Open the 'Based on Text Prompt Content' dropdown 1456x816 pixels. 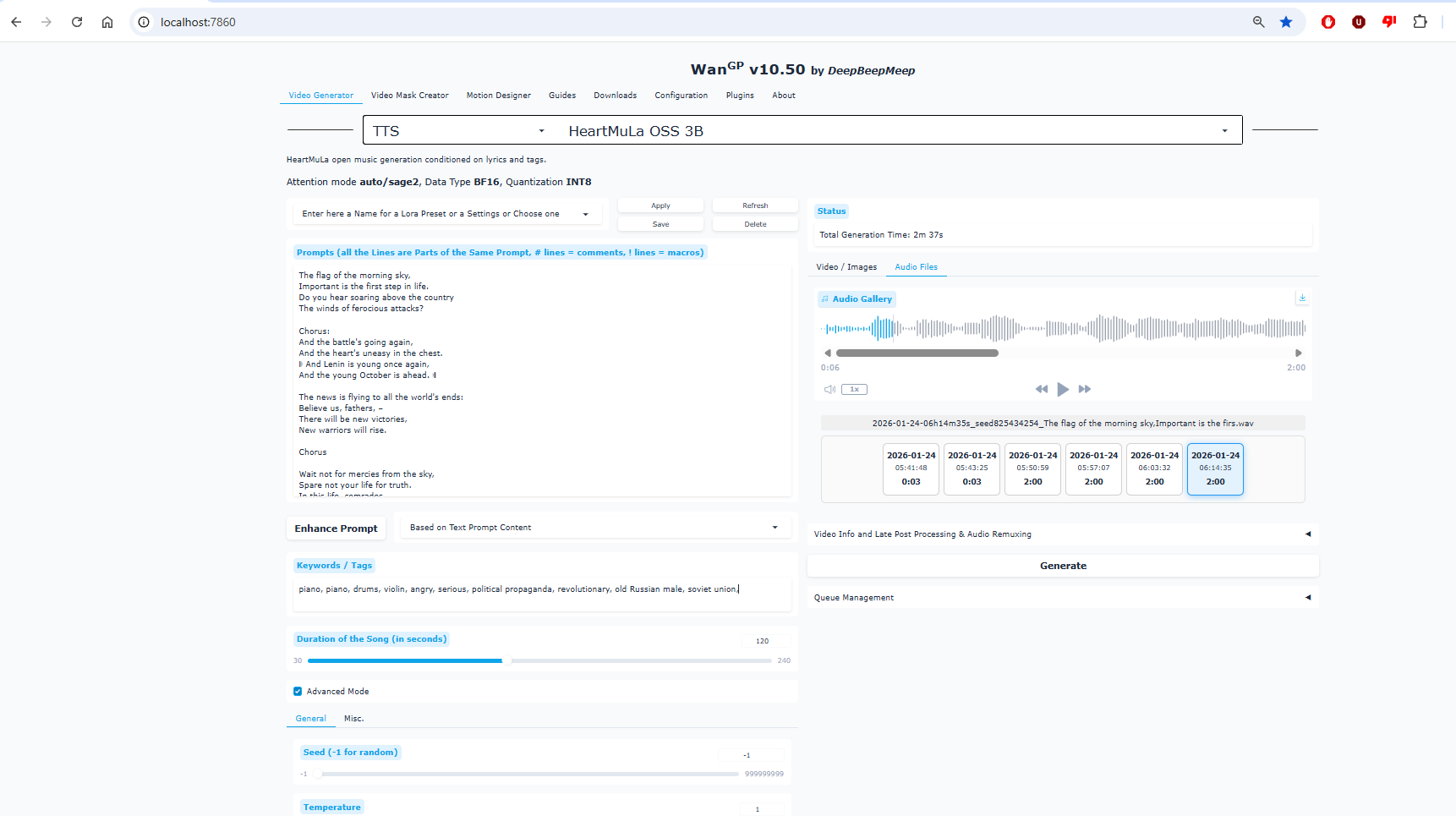point(594,528)
